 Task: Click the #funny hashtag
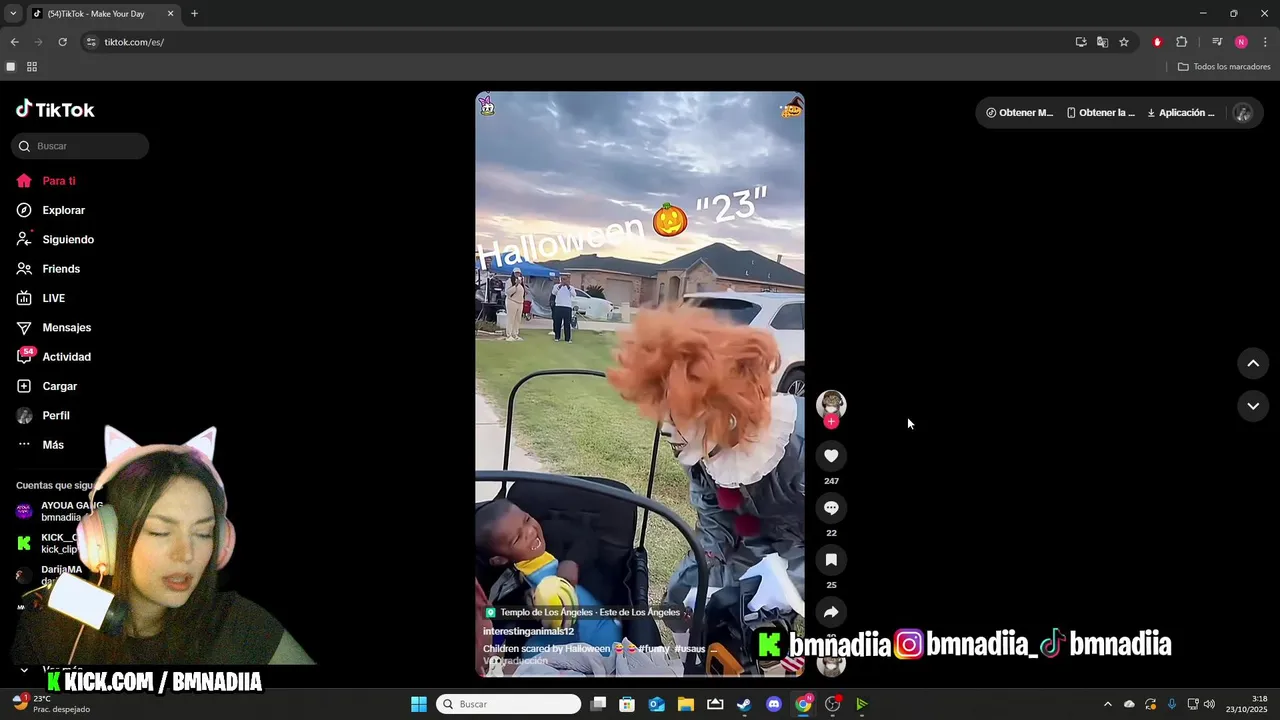[654, 649]
